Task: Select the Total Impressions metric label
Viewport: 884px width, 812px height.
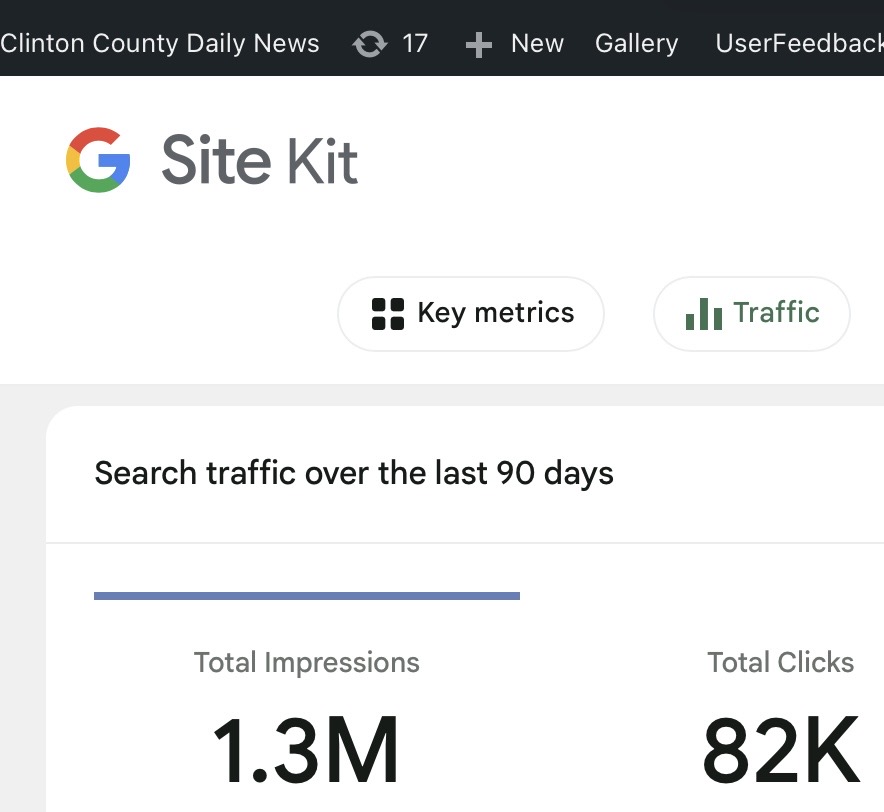Action: [x=306, y=662]
